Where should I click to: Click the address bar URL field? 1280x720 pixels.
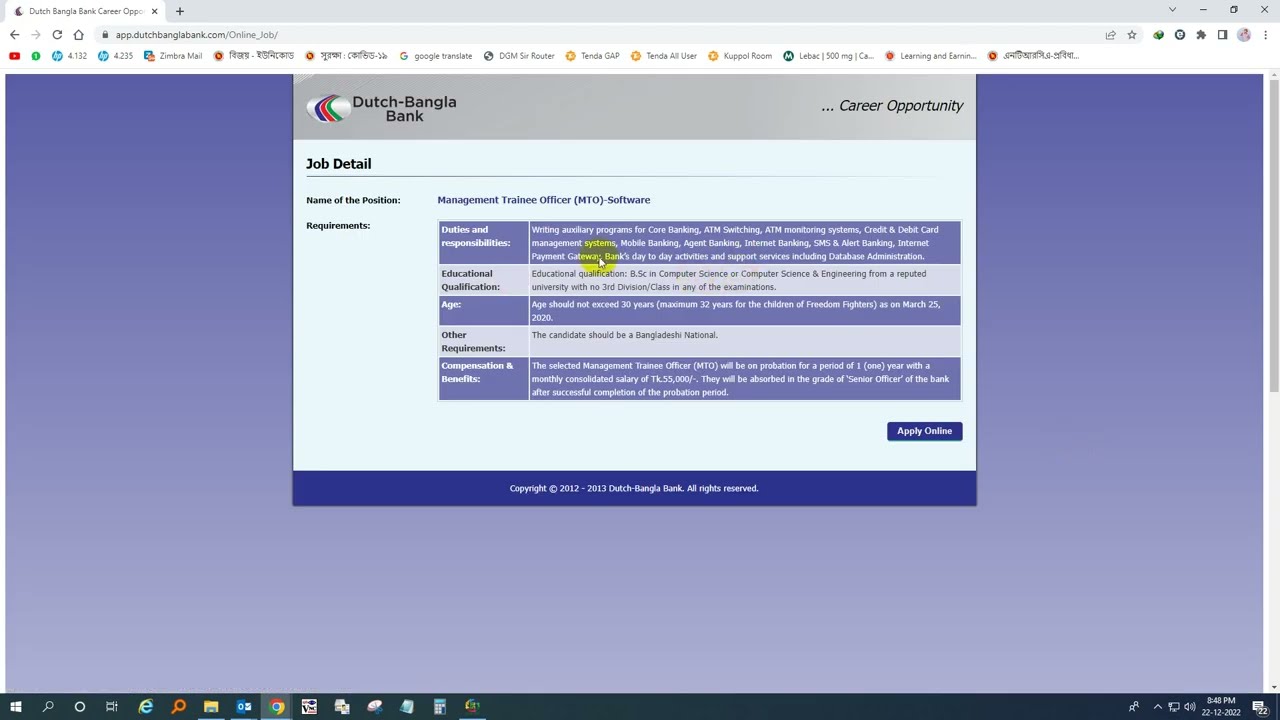600,35
